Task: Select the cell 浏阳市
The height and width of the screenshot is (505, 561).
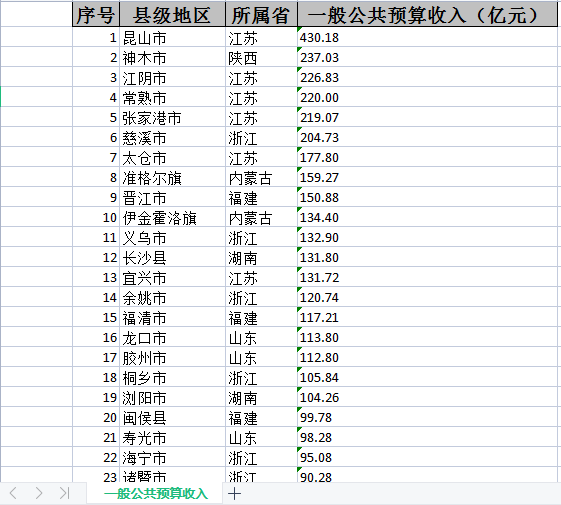Action: [x=172, y=398]
